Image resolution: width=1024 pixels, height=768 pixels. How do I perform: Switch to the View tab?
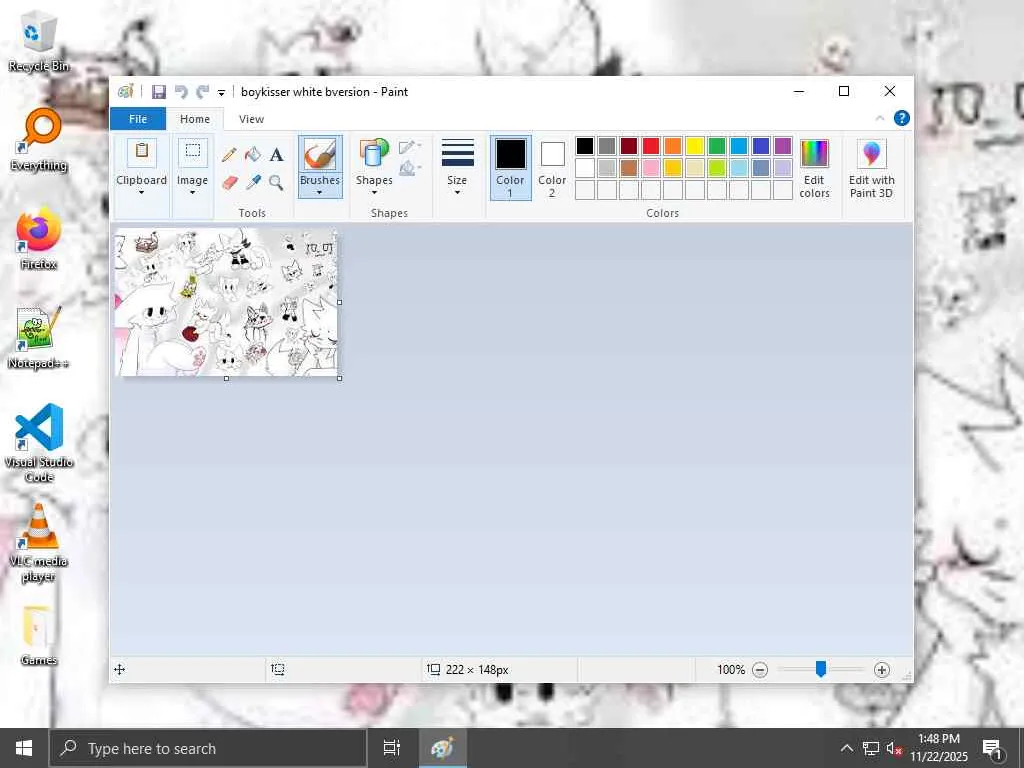coord(251,119)
